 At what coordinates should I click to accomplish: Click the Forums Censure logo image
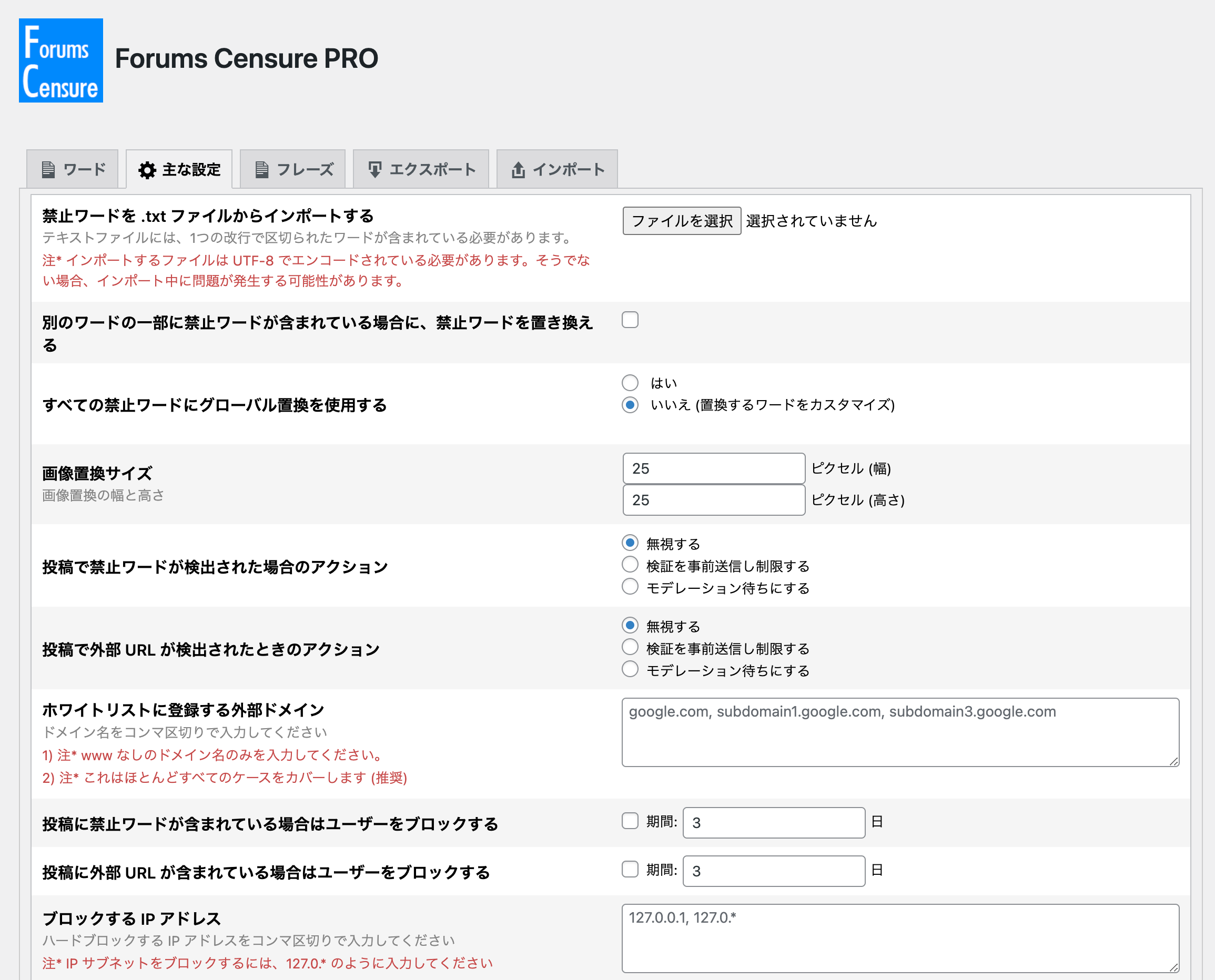[x=61, y=60]
